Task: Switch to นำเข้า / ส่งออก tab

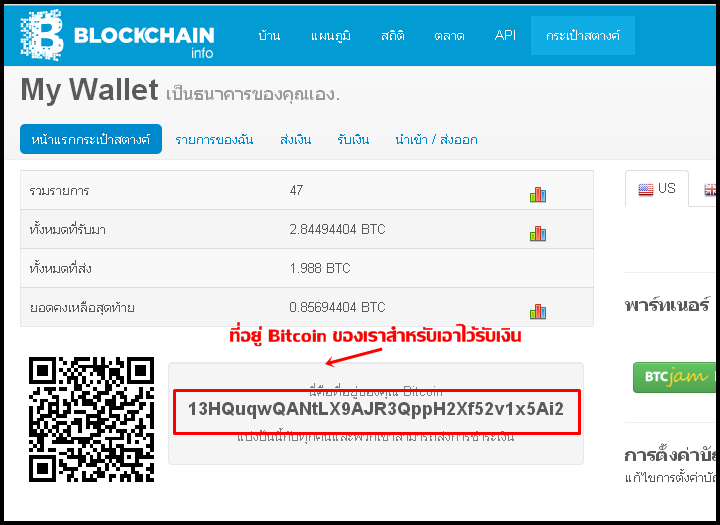Action: coord(436,140)
